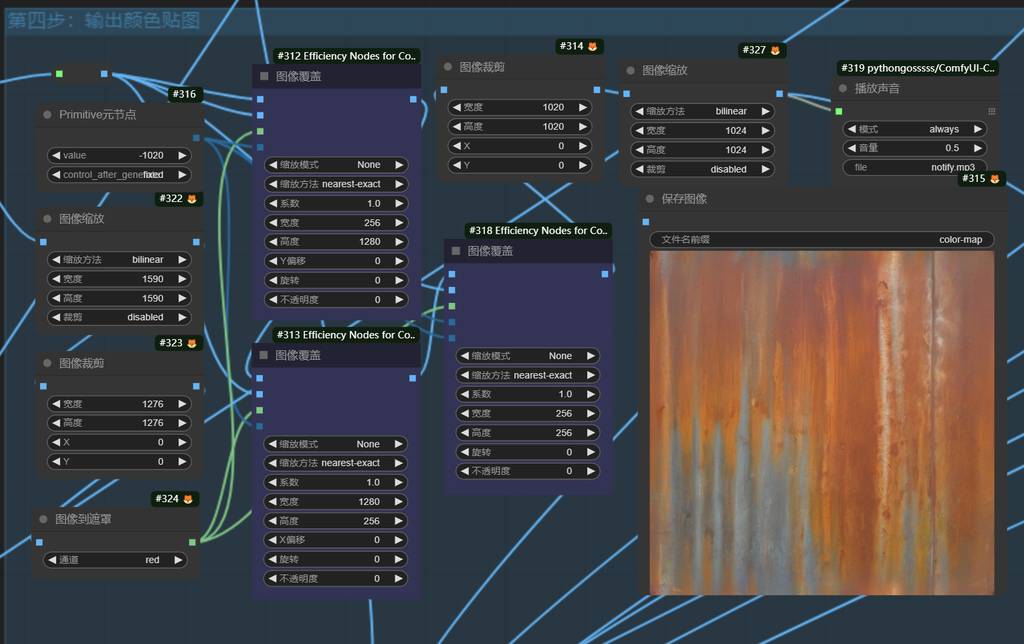Click the fox badge icon beside #314

tap(592, 47)
